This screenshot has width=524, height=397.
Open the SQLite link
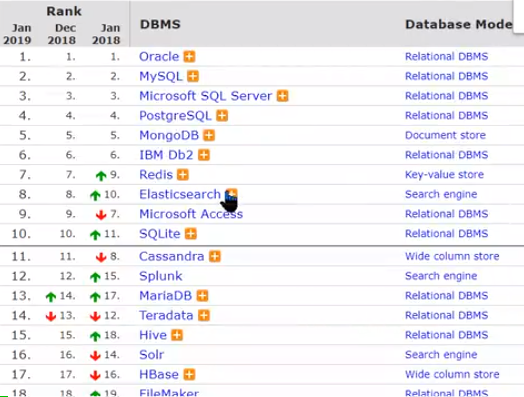click(x=160, y=234)
